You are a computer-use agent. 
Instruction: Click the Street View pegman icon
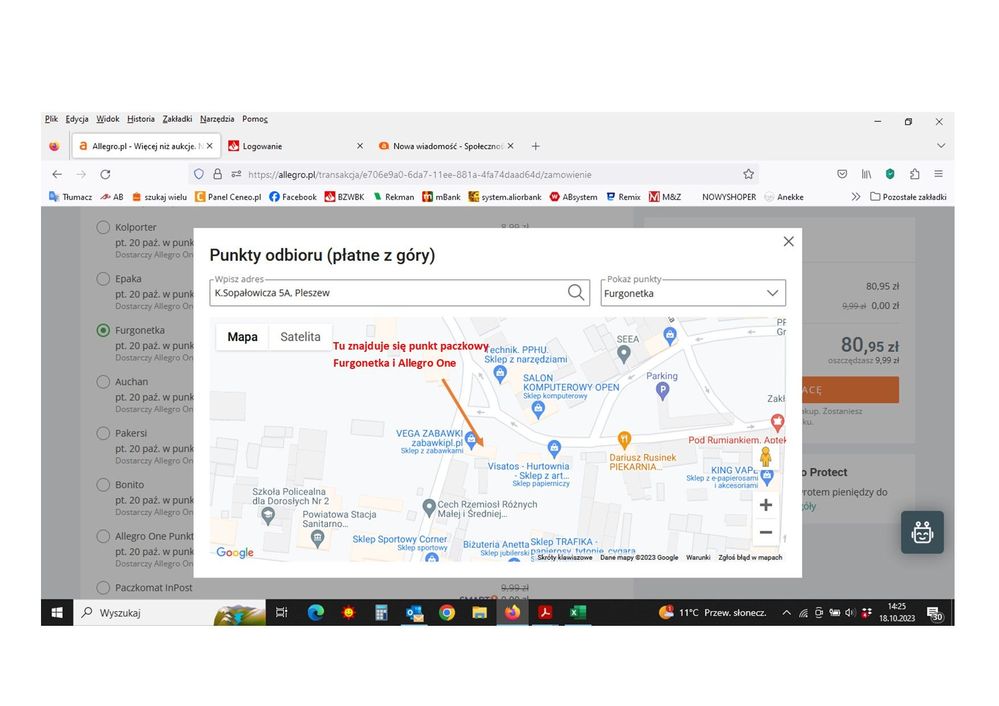tap(766, 457)
